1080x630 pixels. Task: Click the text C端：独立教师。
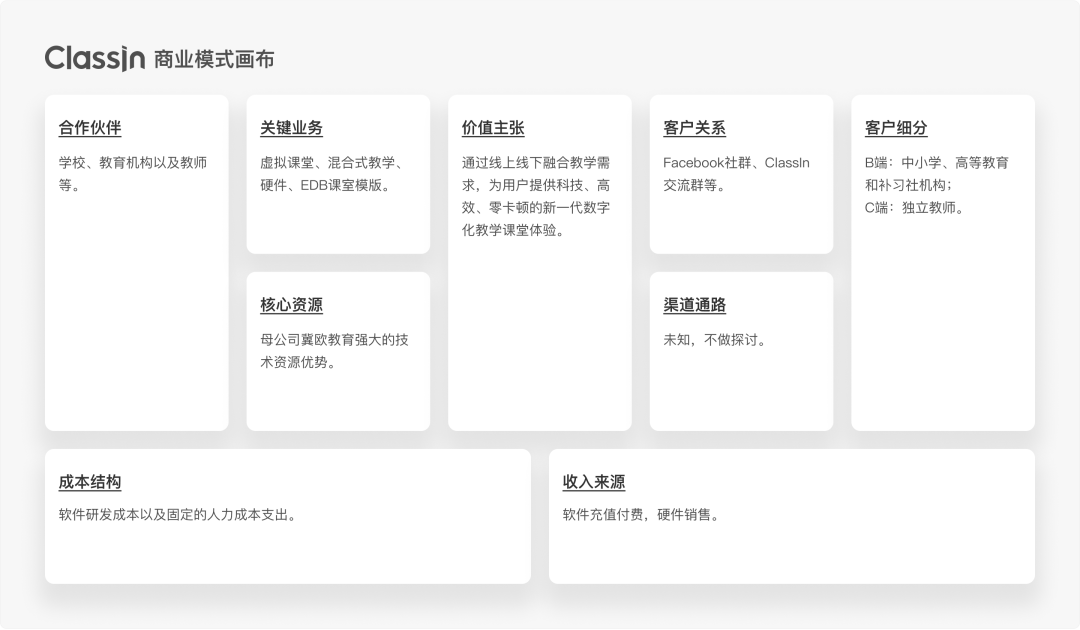pos(914,207)
